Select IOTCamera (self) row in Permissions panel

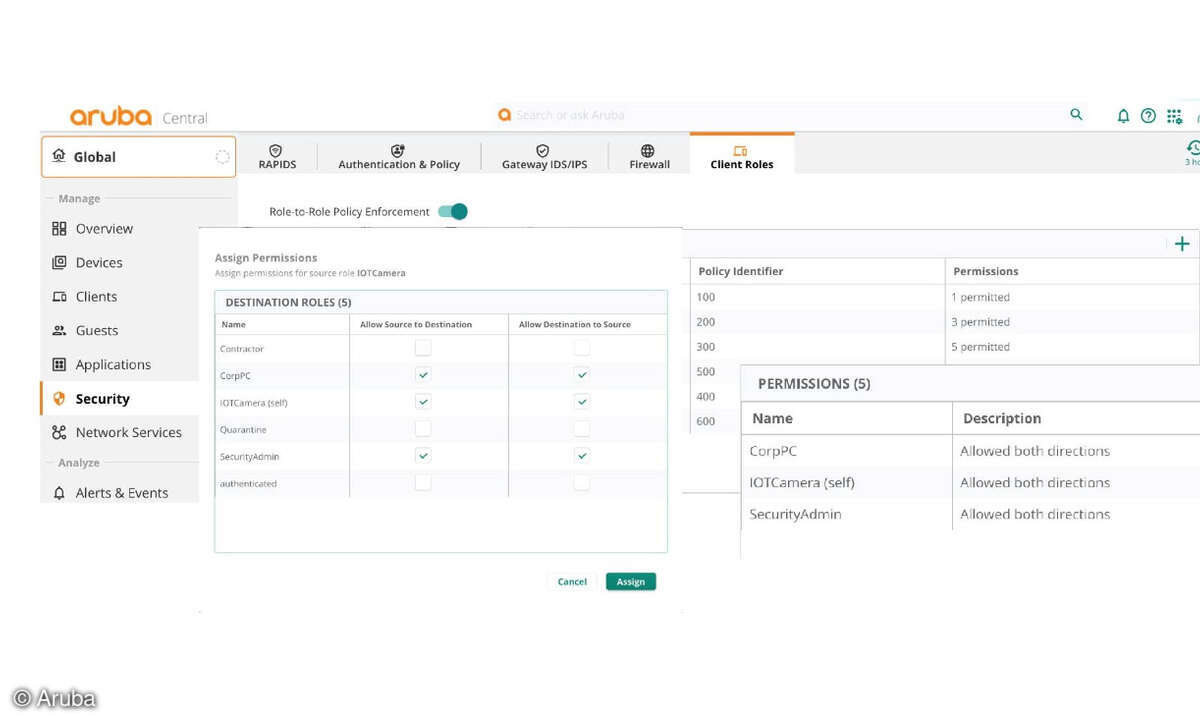[x=970, y=482]
